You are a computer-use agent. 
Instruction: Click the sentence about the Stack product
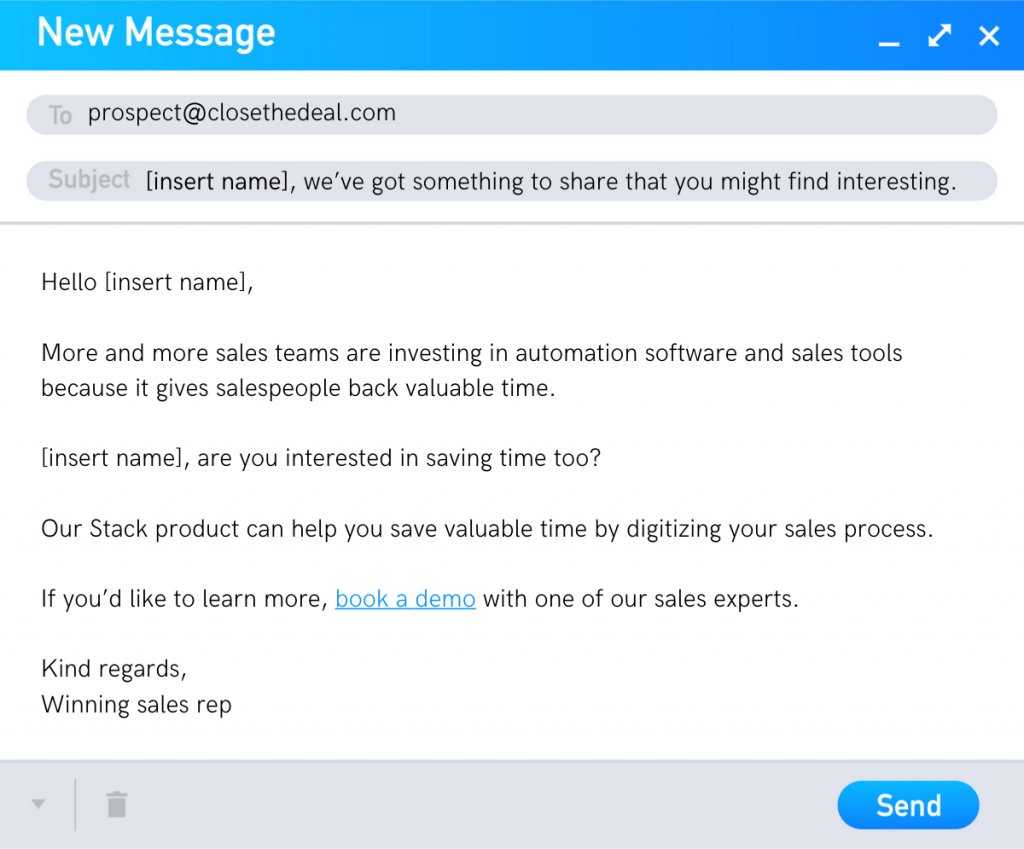coord(487,528)
